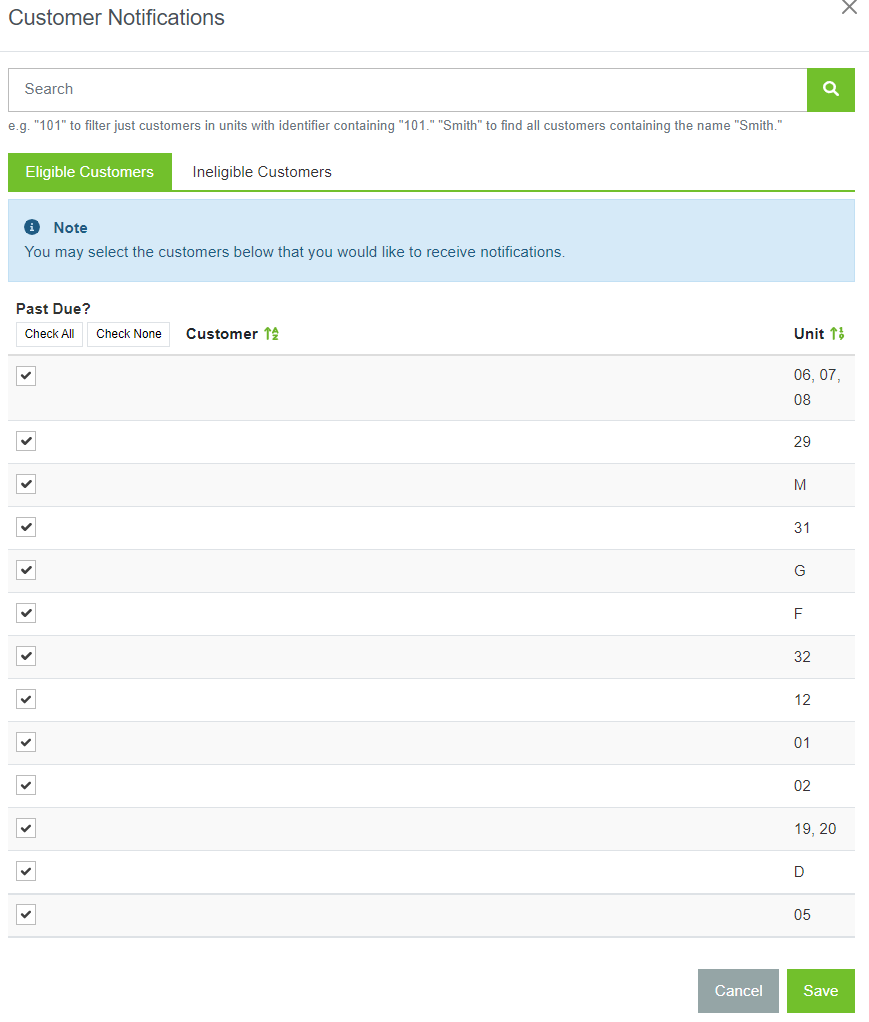Image resolution: width=869 pixels, height=1022 pixels.
Task: Toggle the checkbox for units 19, 20
Action: (x=26, y=828)
